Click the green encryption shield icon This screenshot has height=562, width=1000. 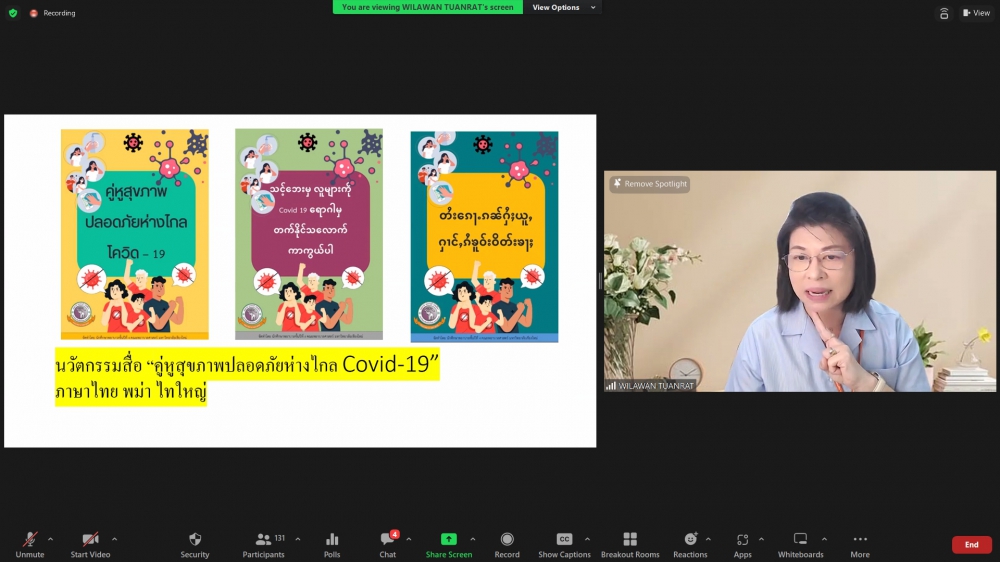(x=13, y=13)
